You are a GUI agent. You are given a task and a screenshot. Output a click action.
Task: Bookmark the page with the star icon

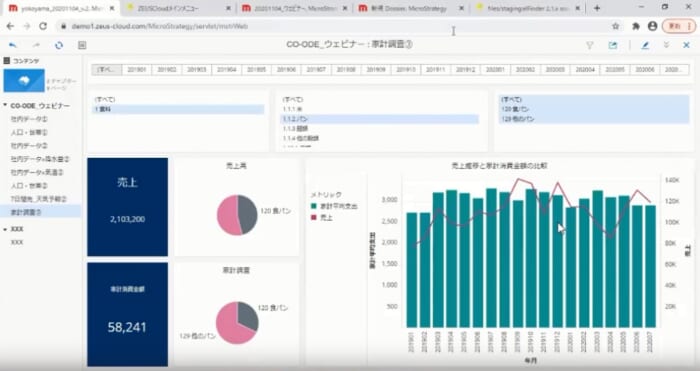pyautogui.click(x=616, y=26)
